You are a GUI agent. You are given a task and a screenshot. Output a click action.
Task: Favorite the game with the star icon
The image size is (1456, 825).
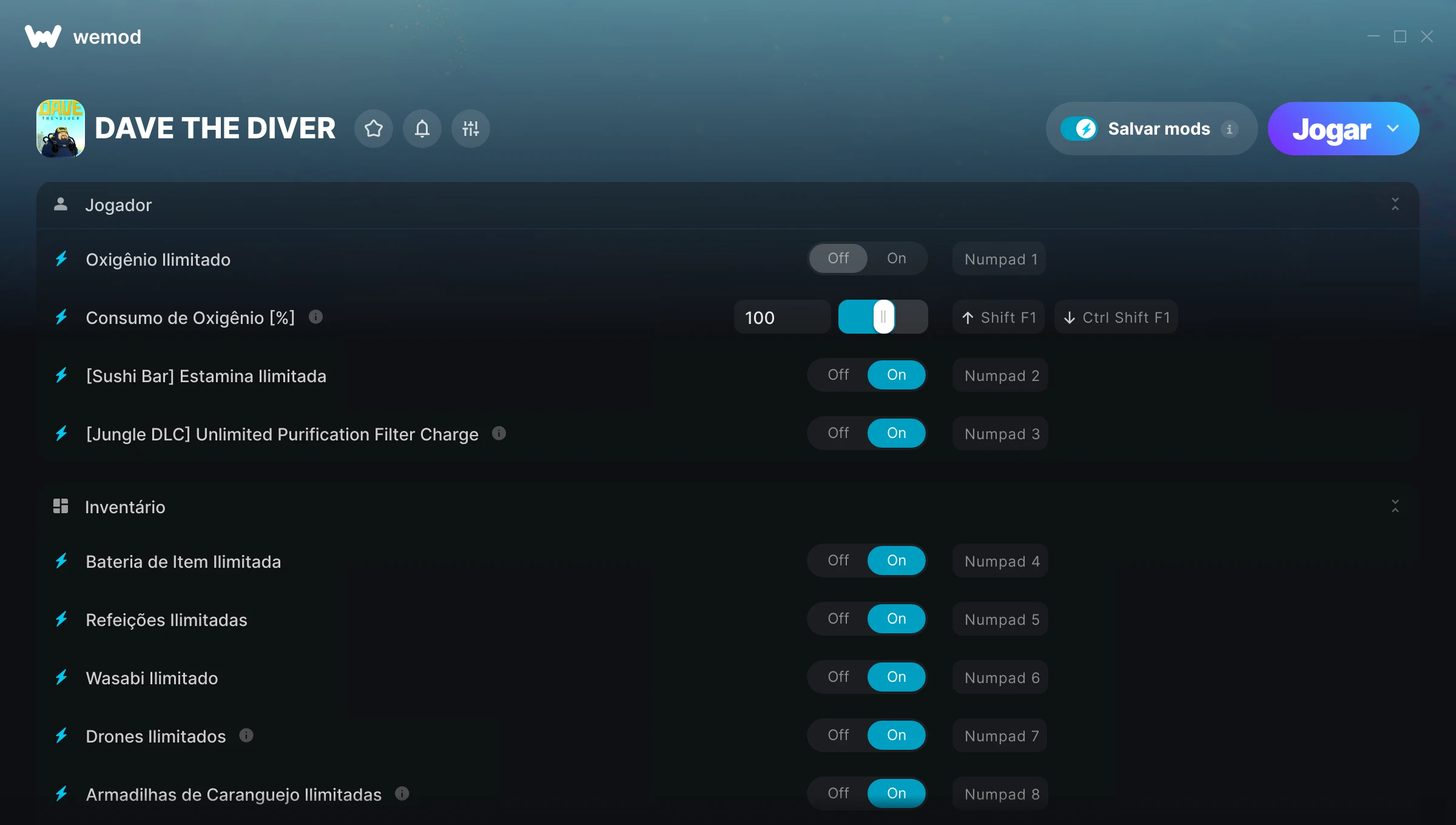tap(374, 129)
